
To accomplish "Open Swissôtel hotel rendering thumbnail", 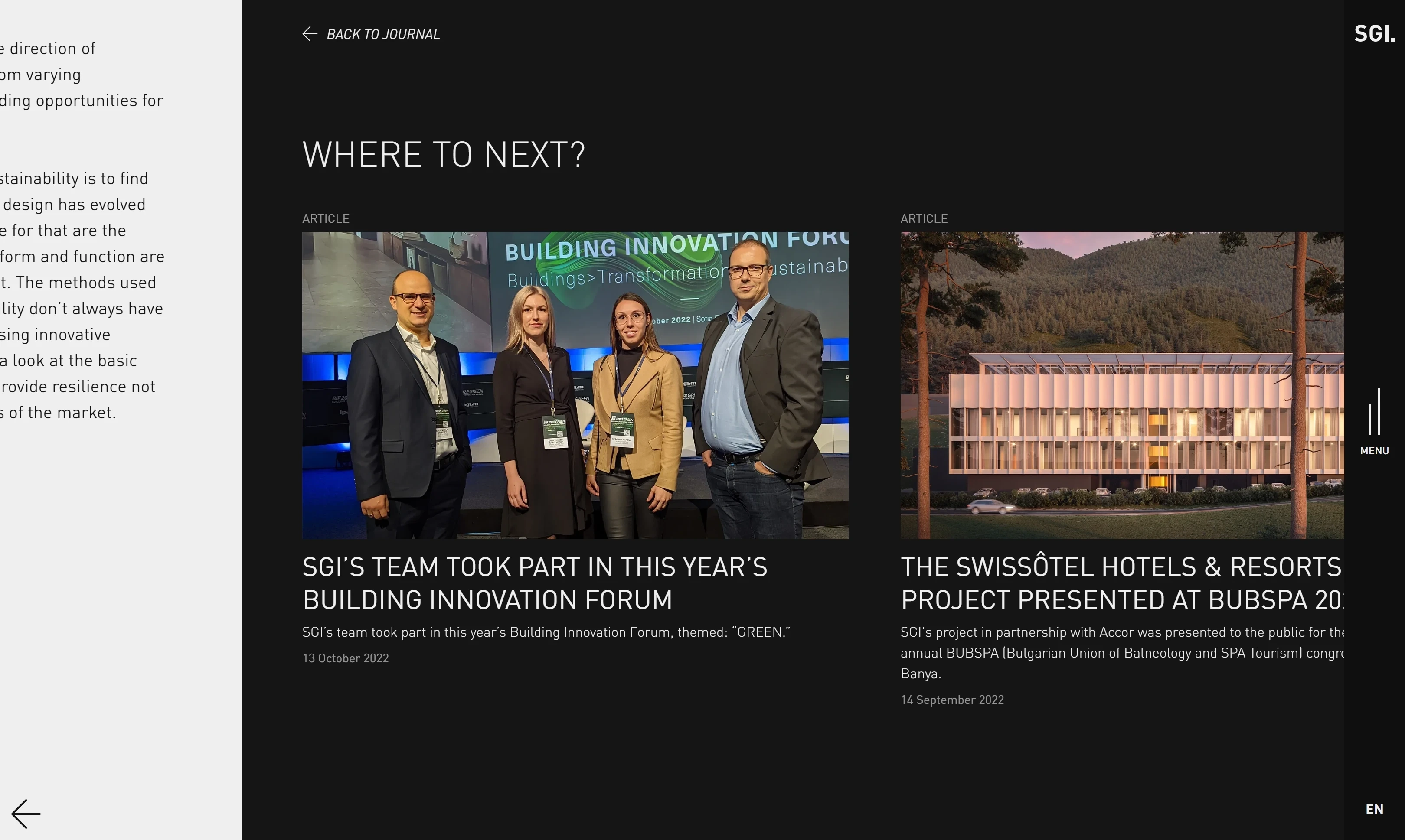I will click(1122, 385).
